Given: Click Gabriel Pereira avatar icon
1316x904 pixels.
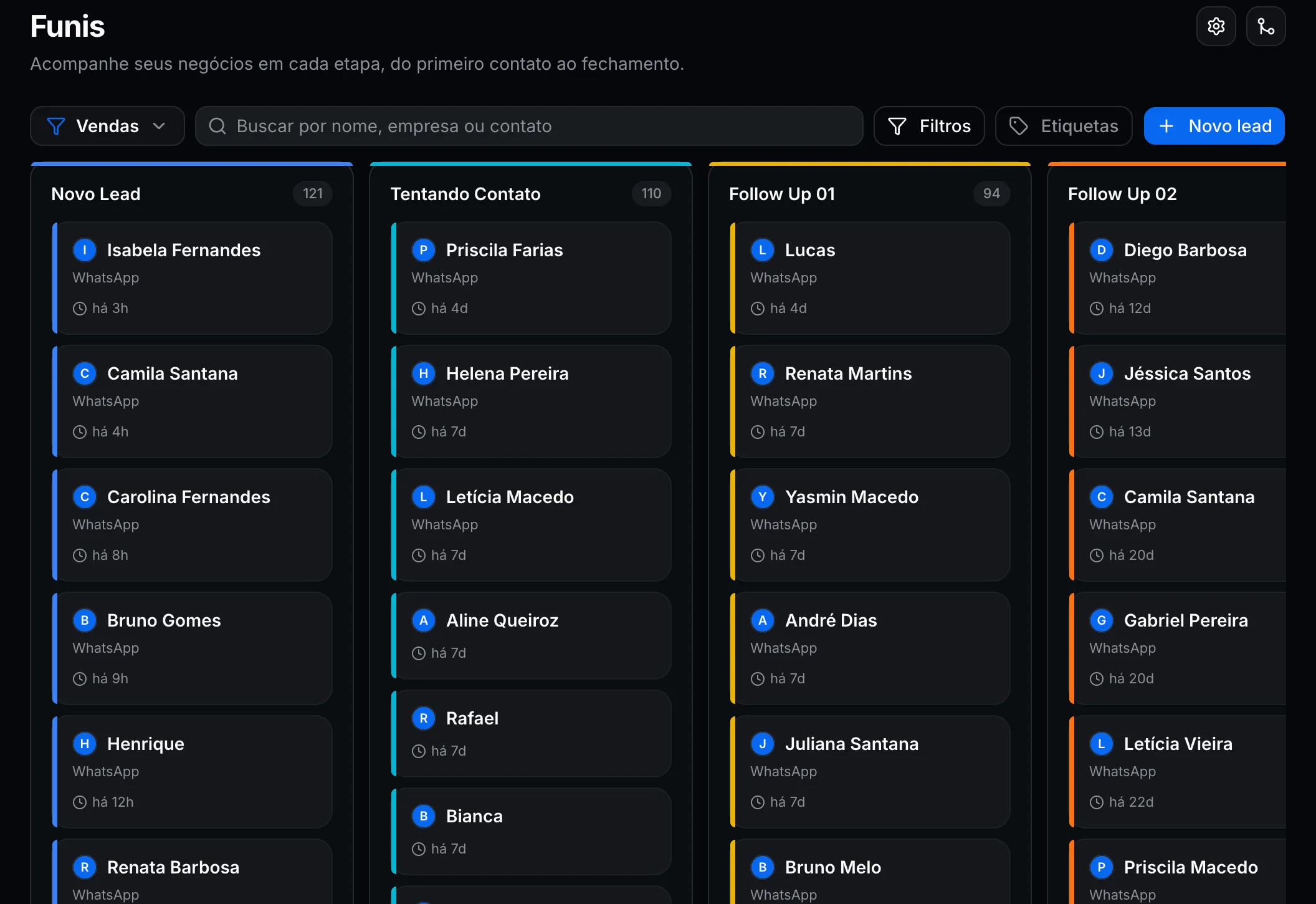Looking at the screenshot, I should point(1102,620).
